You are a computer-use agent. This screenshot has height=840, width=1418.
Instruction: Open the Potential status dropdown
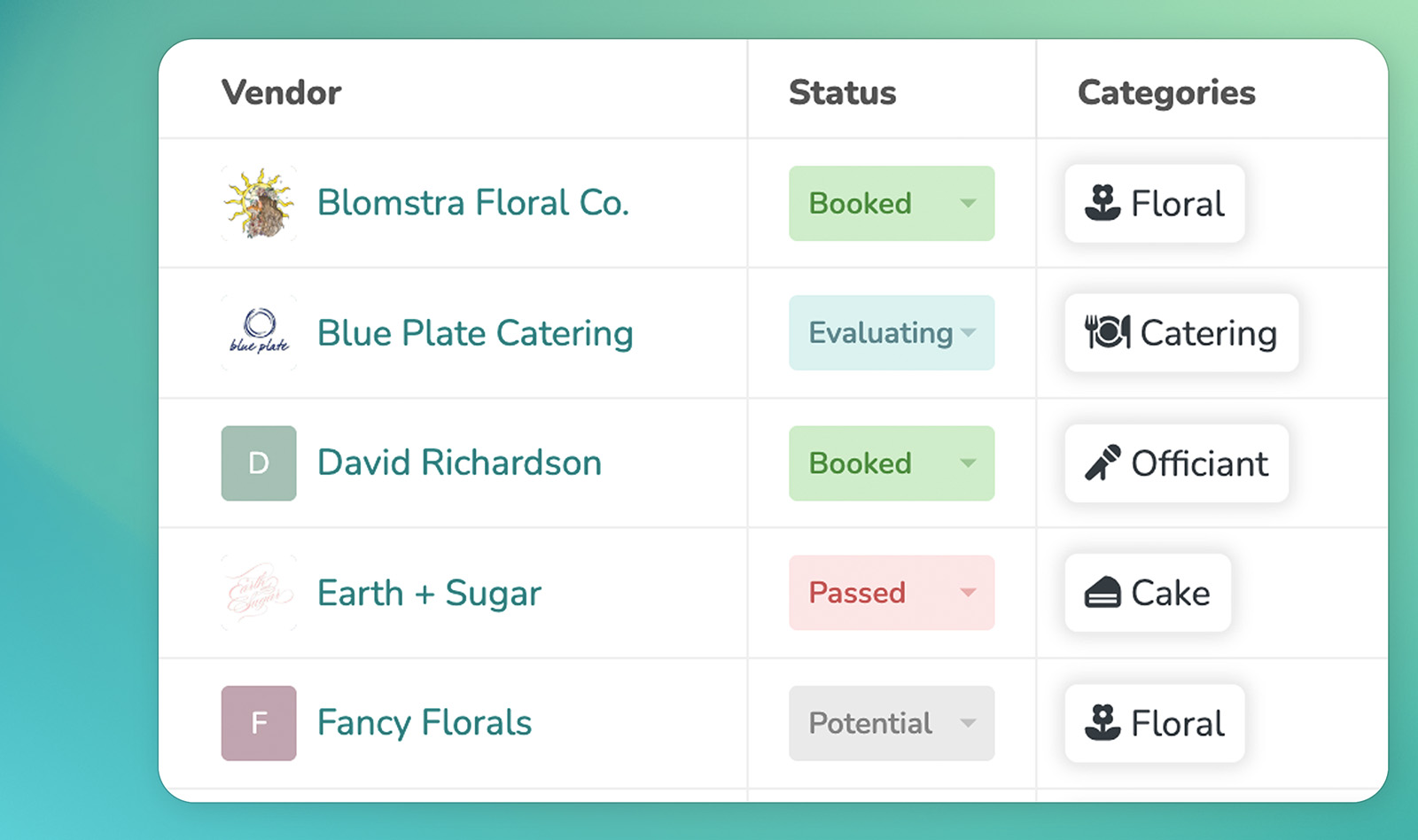tap(892, 723)
